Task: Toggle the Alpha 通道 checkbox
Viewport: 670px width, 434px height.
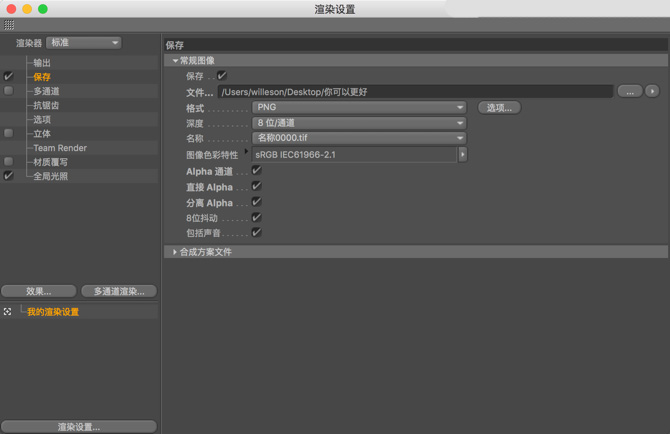Action: click(x=256, y=170)
